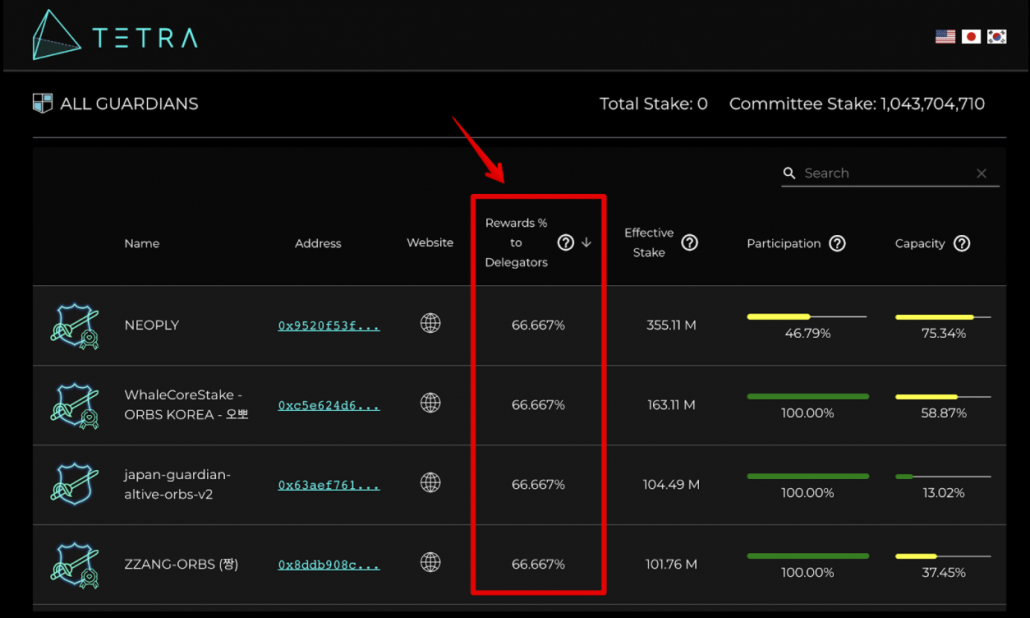Screen dimensions: 1030x618
Task: Select japan-guardian-altive-orbs-v2 shield icon
Action: pyautogui.click(x=75, y=484)
